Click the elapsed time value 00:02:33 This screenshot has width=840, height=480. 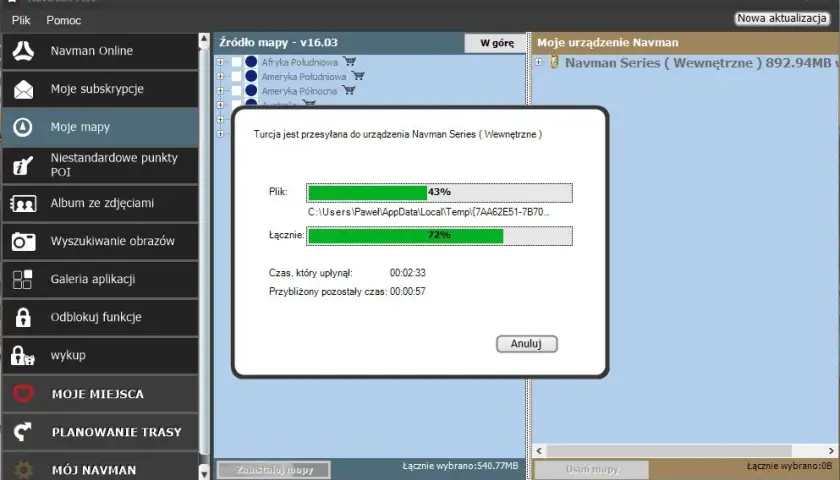[408, 273]
